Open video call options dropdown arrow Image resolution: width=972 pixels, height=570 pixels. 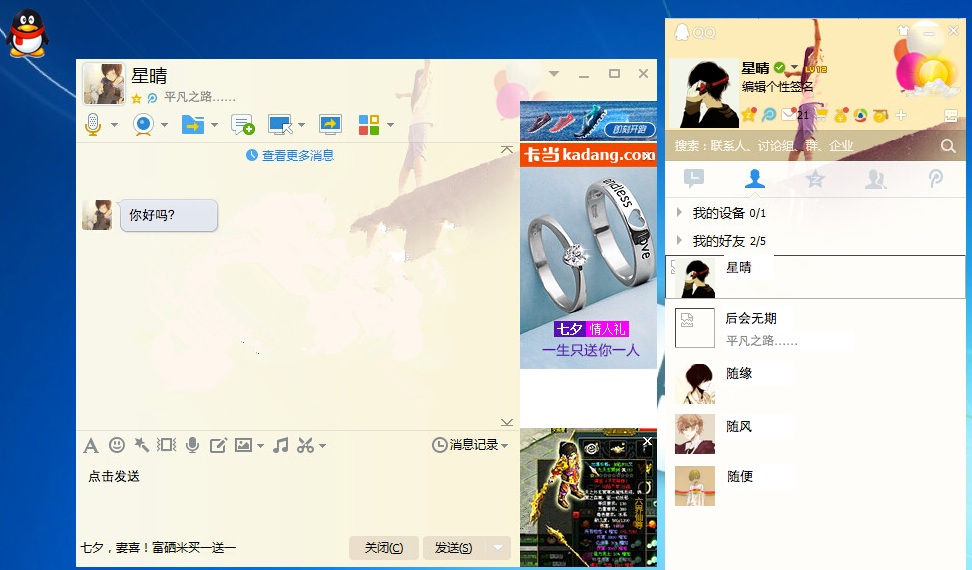(164, 125)
